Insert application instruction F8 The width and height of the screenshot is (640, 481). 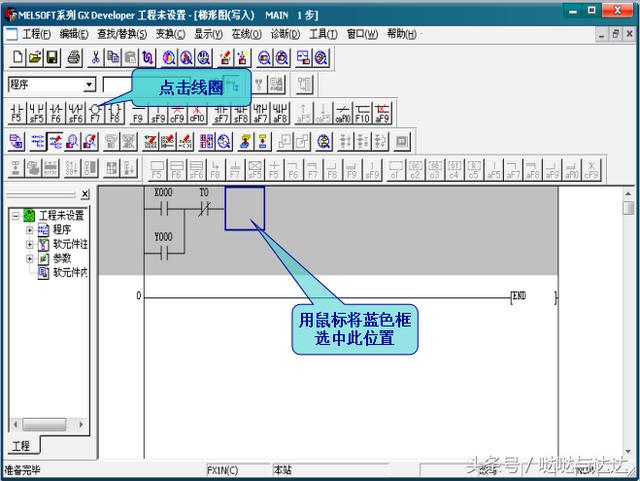115,113
